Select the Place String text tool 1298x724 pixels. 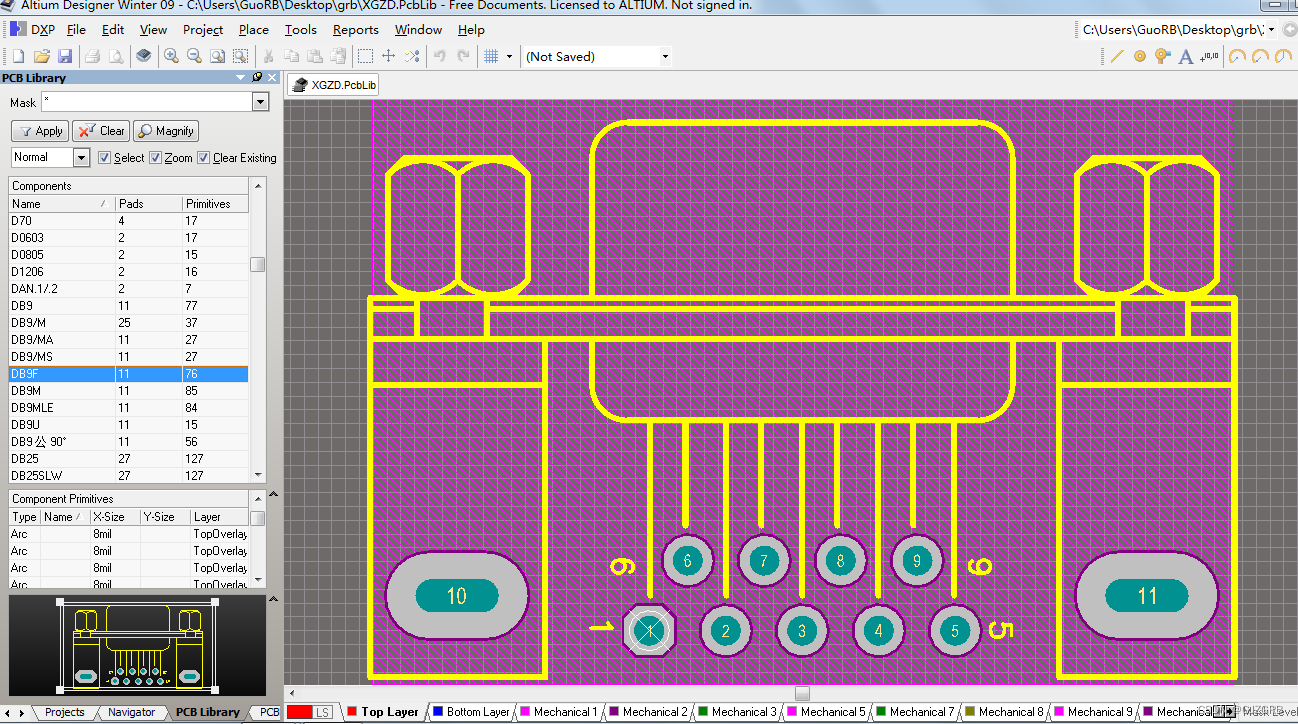[1185, 55]
